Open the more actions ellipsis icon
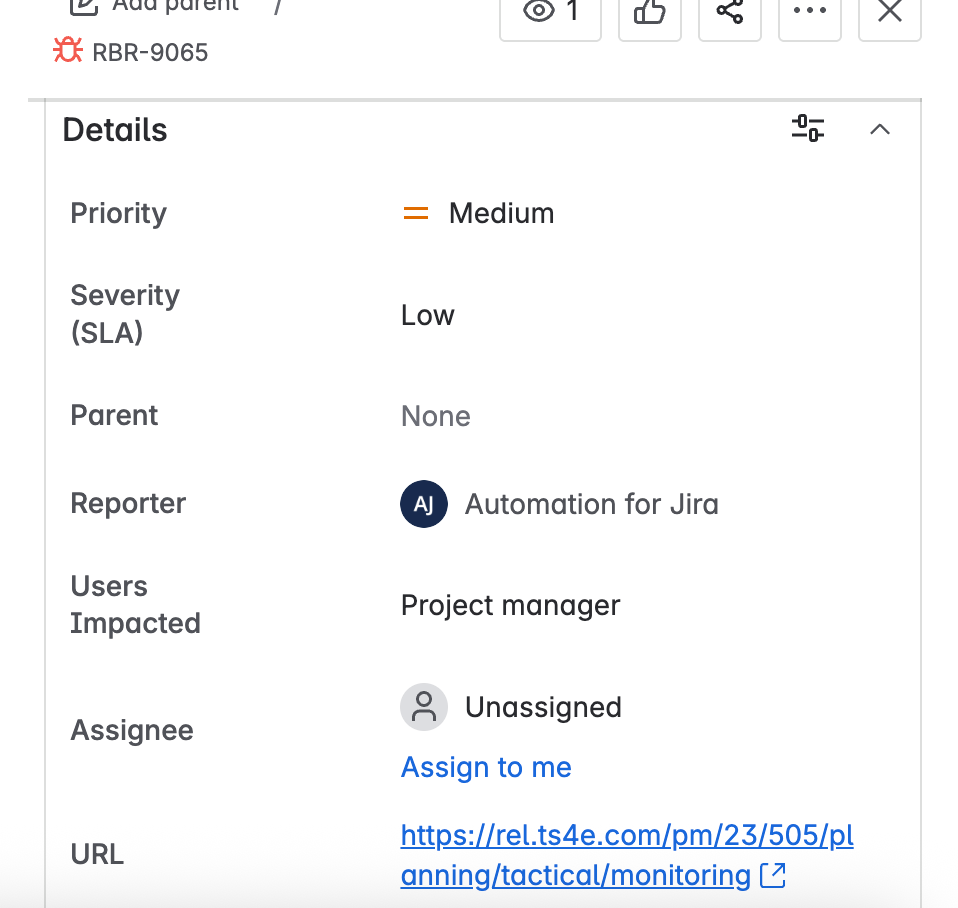 tap(809, 12)
